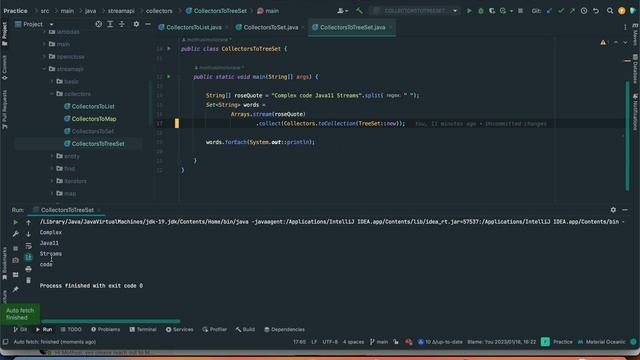Click the warning indicator in editor corner
640x360 pixels.
point(603,42)
